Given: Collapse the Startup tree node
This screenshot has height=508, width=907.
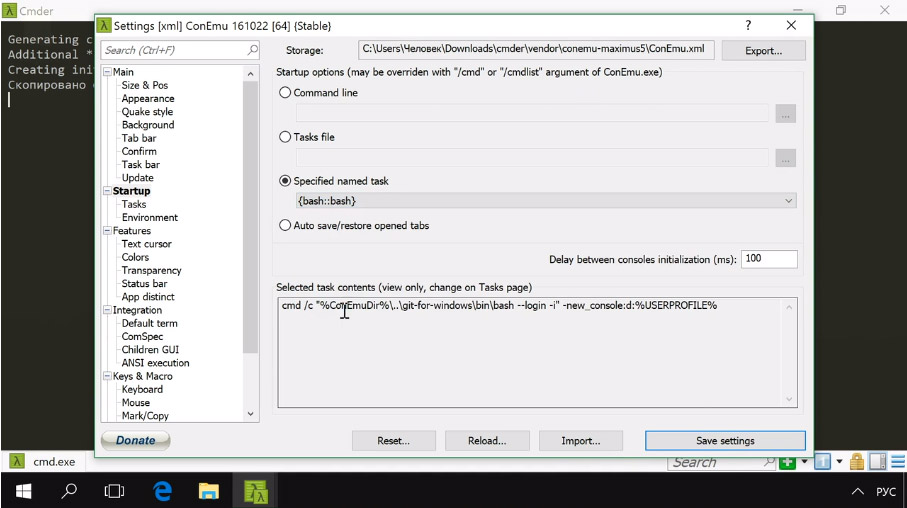Looking at the screenshot, I should click(106, 191).
